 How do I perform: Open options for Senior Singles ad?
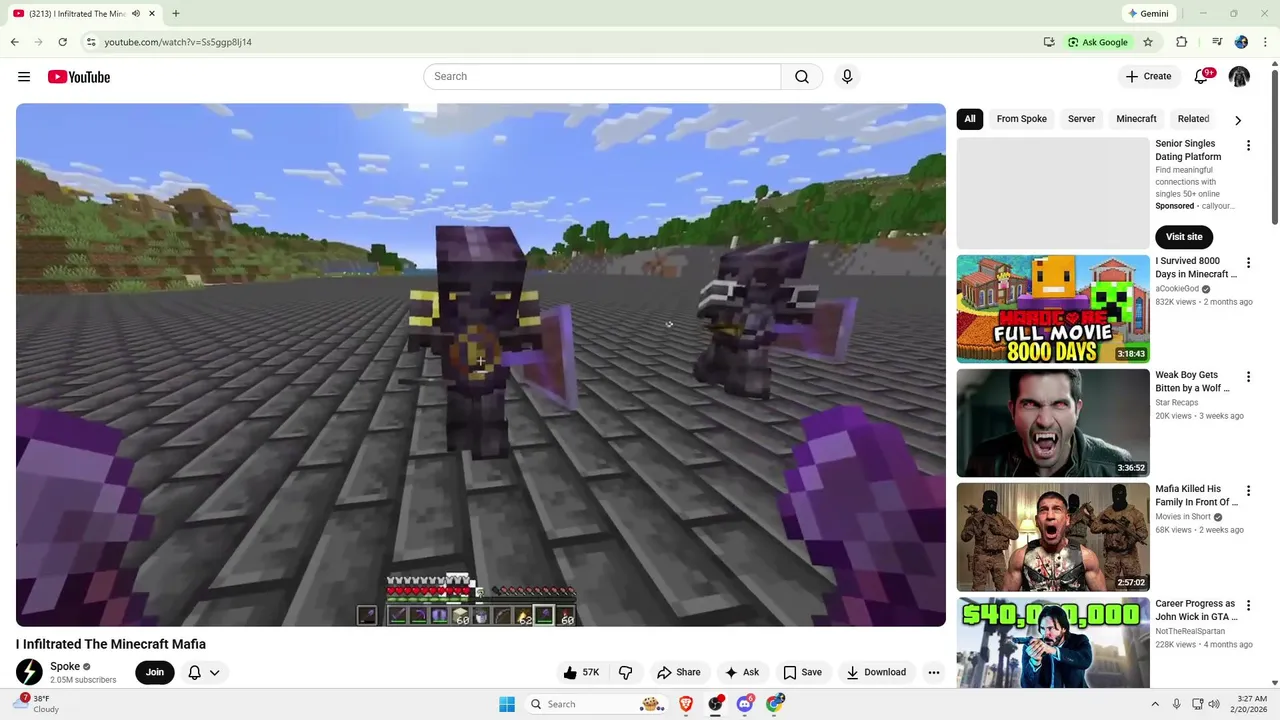[1248, 146]
